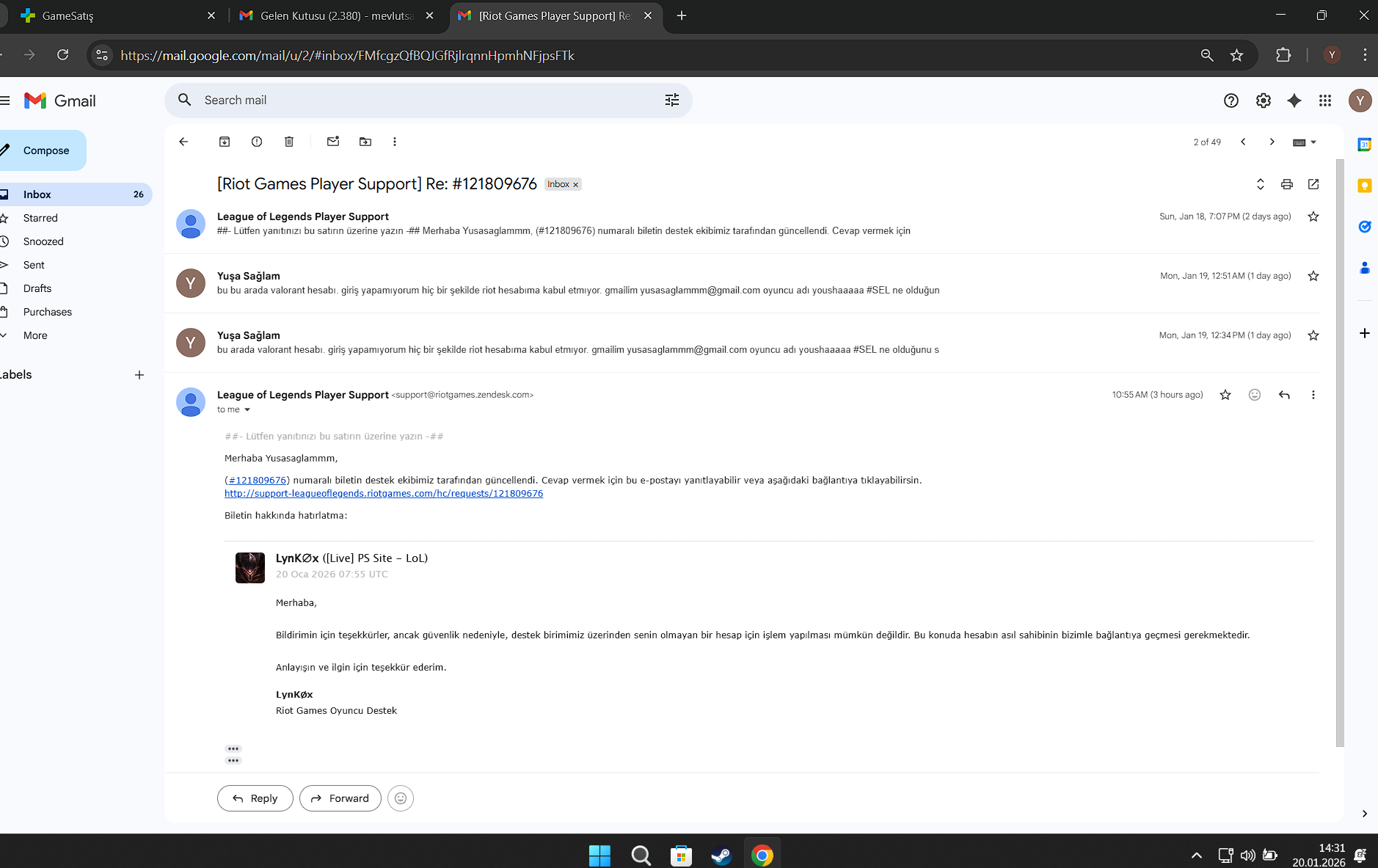Archive this conversation
The width and height of the screenshot is (1378, 868).
(x=225, y=142)
